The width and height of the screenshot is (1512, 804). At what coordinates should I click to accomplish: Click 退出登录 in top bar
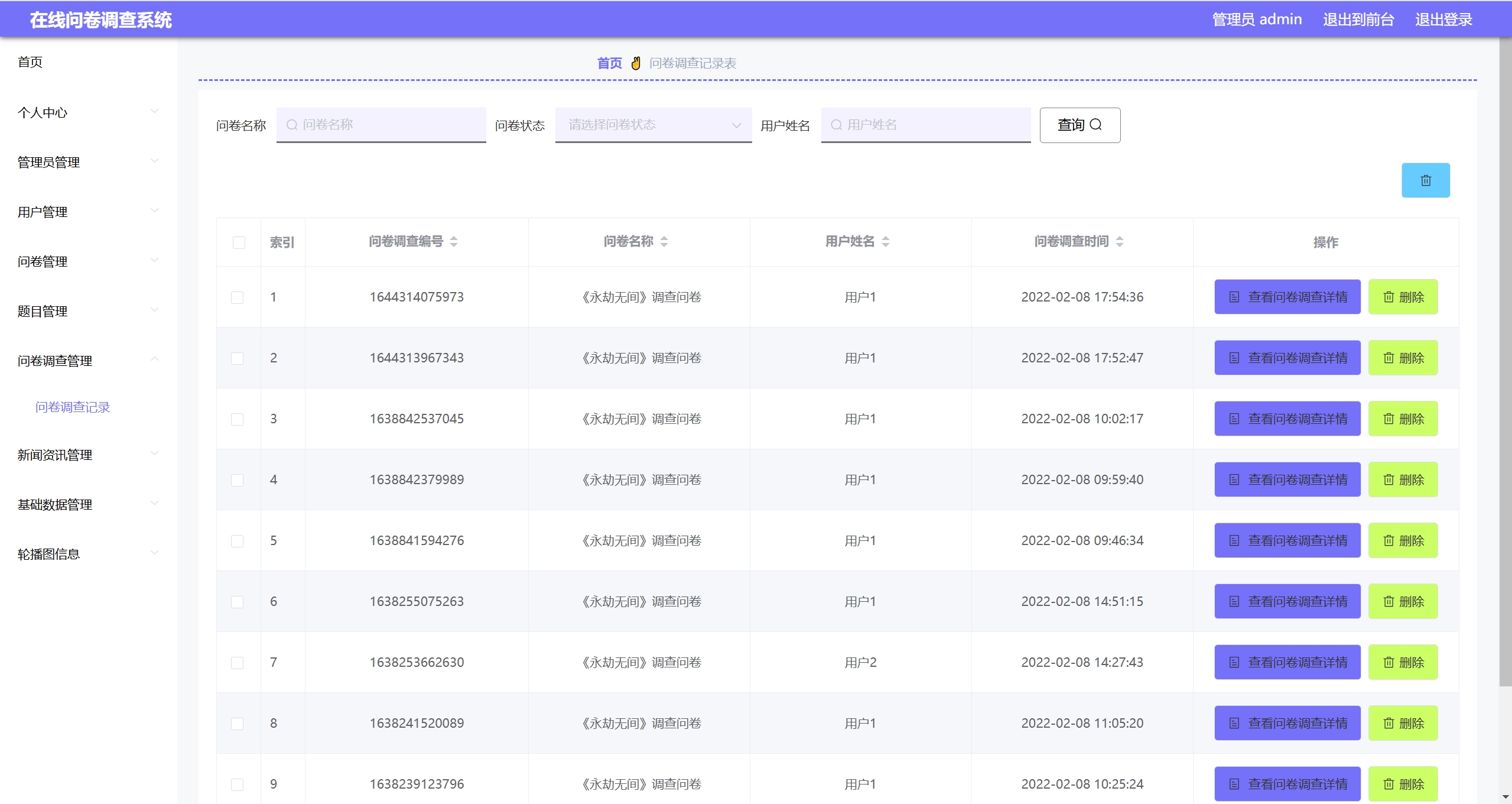[x=1443, y=20]
